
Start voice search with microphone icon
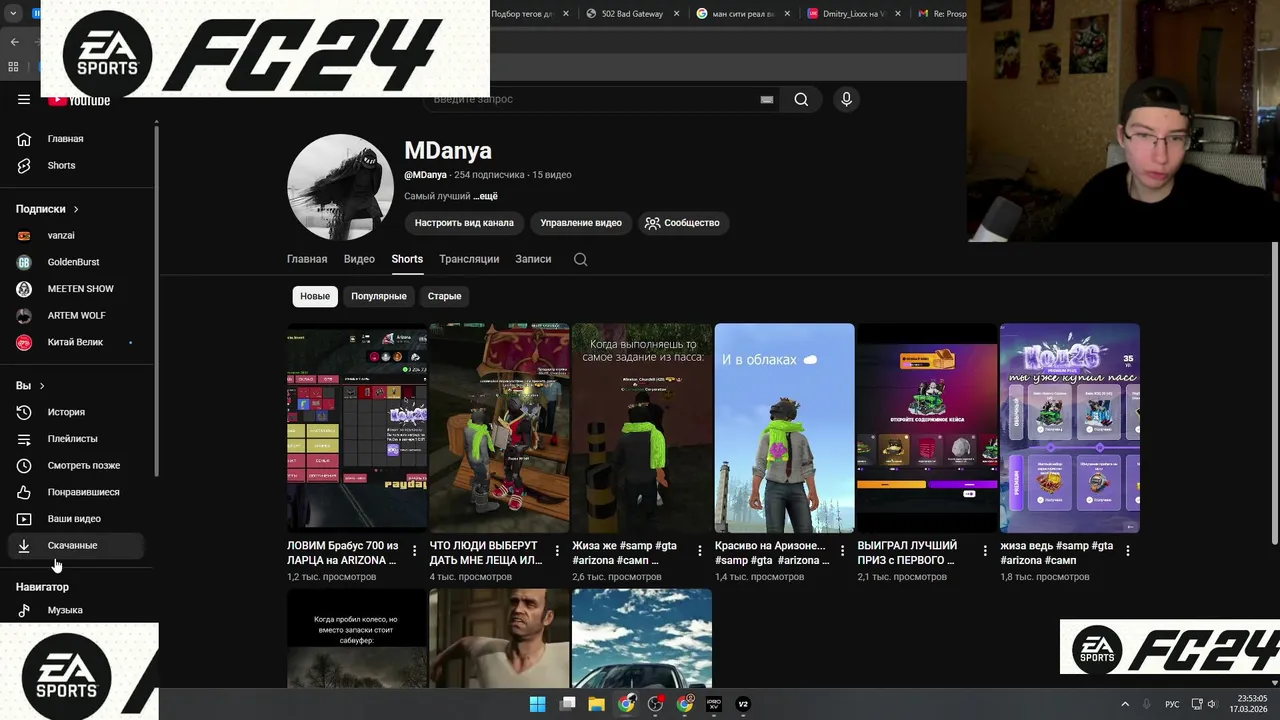(846, 99)
